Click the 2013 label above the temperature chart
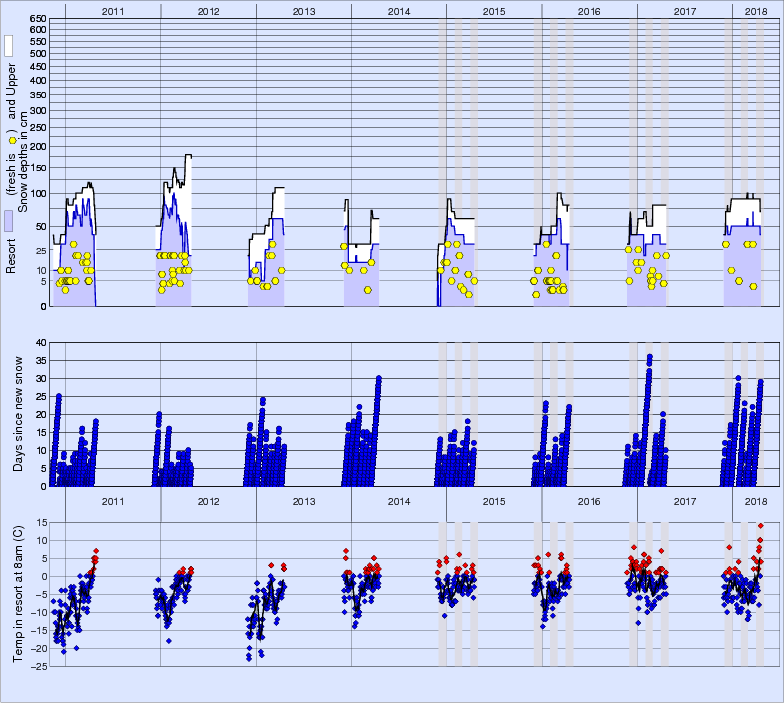Image resolution: width=784 pixels, height=703 pixels. coord(303,501)
